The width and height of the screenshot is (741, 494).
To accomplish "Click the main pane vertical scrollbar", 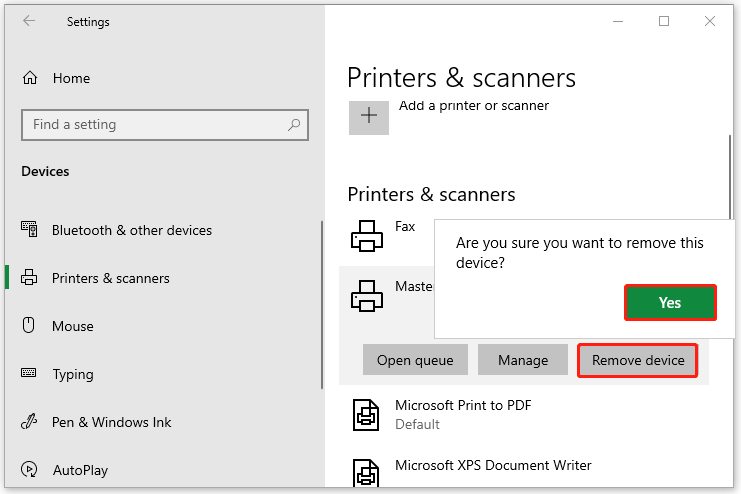I will (x=730, y=176).
